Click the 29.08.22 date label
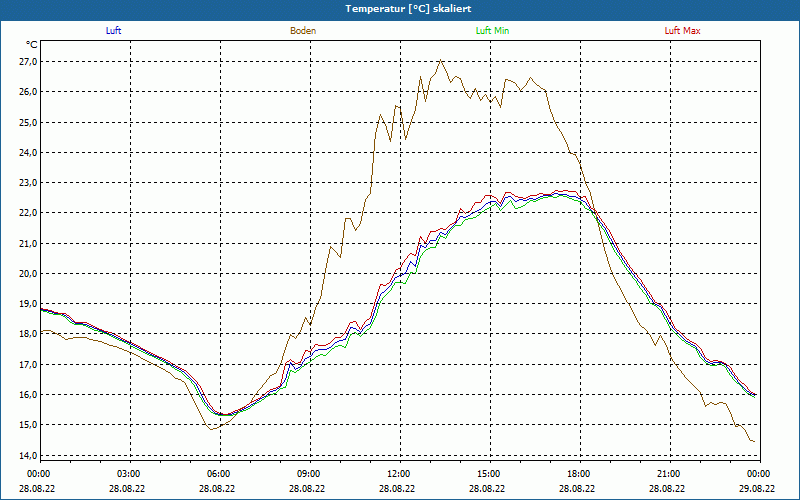This screenshot has width=800, height=500. pos(757,488)
